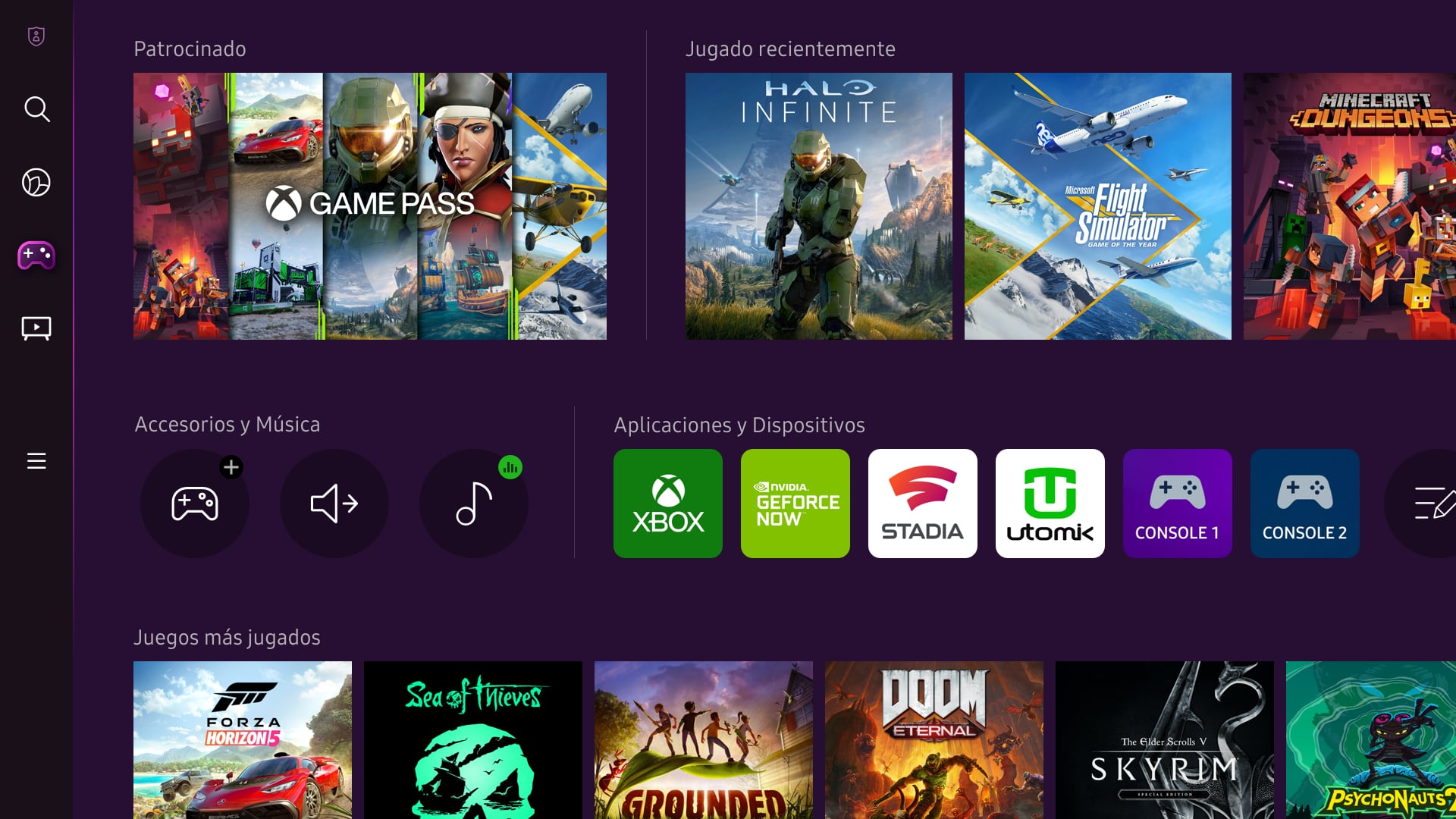Image resolution: width=1456 pixels, height=819 pixels.
Task: Select Forza Horizon 5 under most played games
Action: pos(243,739)
